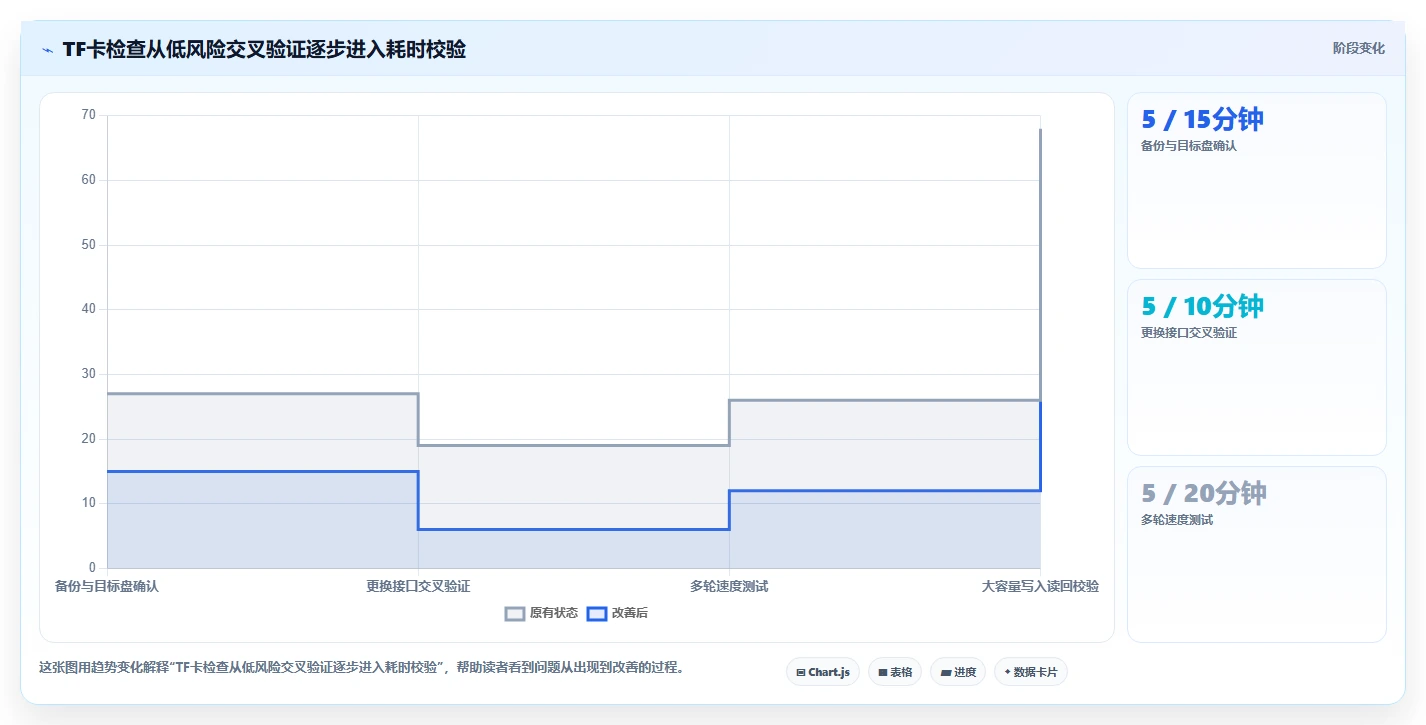This screenshot has height=725, width=1426.
Task: Select the 进度 tag chip
Action: pyautogui.click(x=958, y=672)
